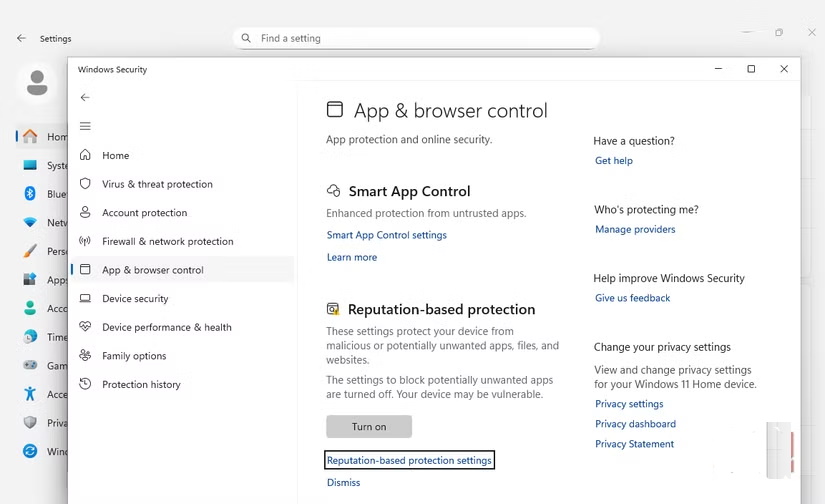Image resolution: width=825 pixels, height=504 pixels.
Task: Click the Learn more link
Action: [352, 257]
